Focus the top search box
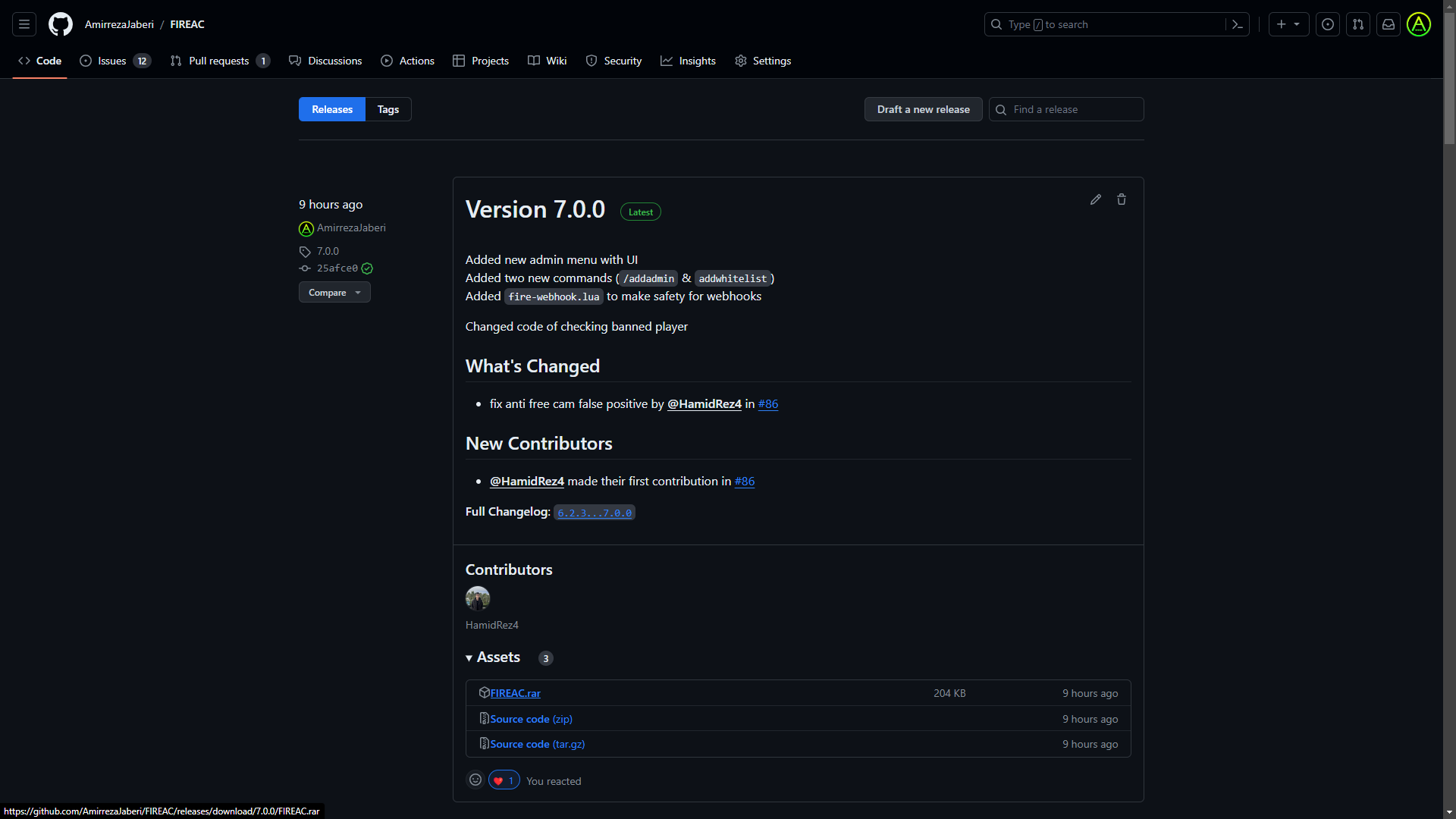Viewport: 1456px width, 819px height. point(1116,24)
